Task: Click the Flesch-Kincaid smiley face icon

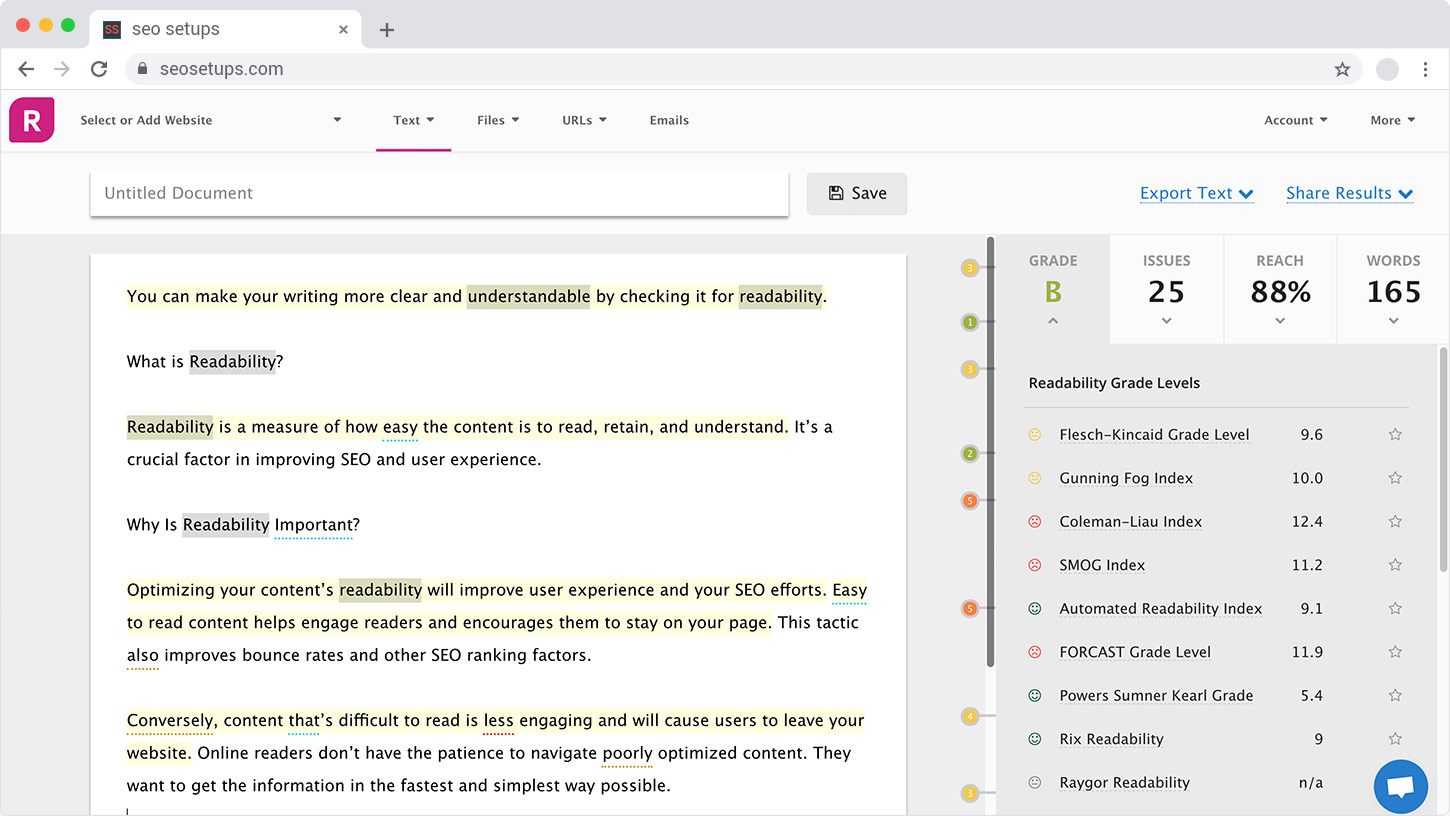Action: pos(1035,435)
